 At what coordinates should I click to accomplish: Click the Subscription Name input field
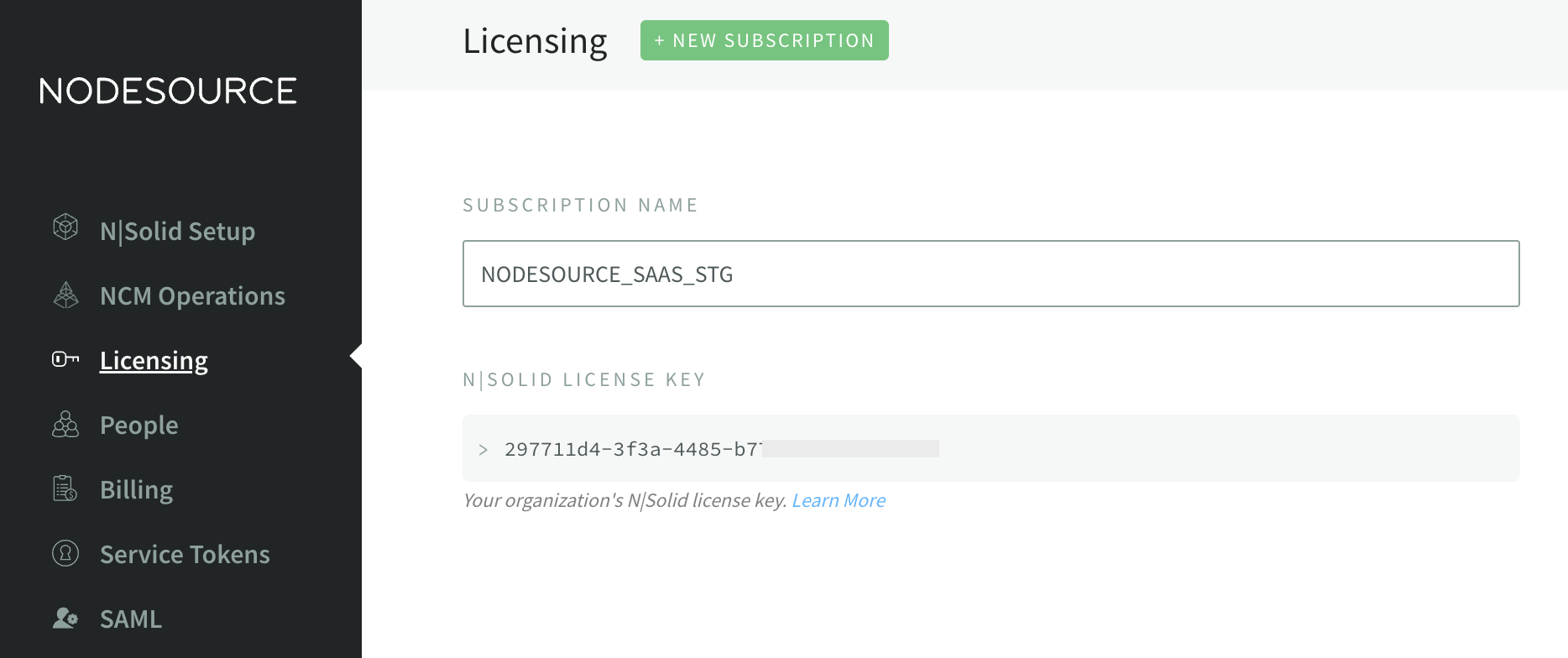click(x=990, y=274)
